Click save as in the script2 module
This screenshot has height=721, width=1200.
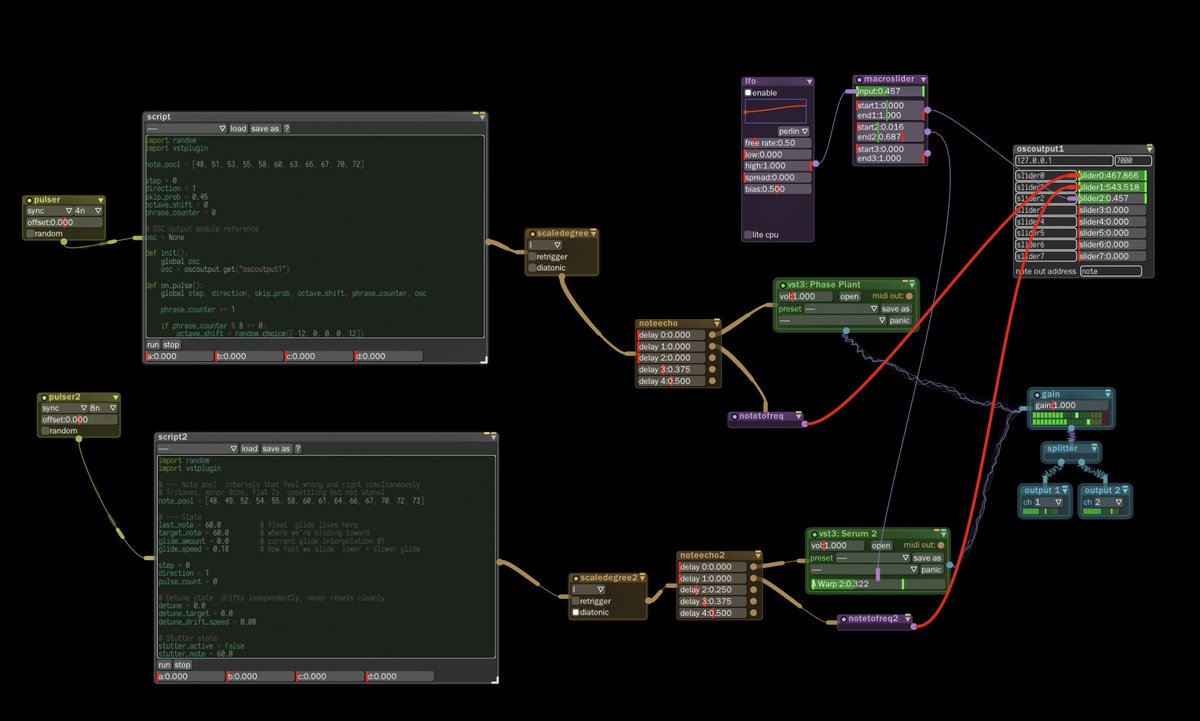[x=276, y=449]
